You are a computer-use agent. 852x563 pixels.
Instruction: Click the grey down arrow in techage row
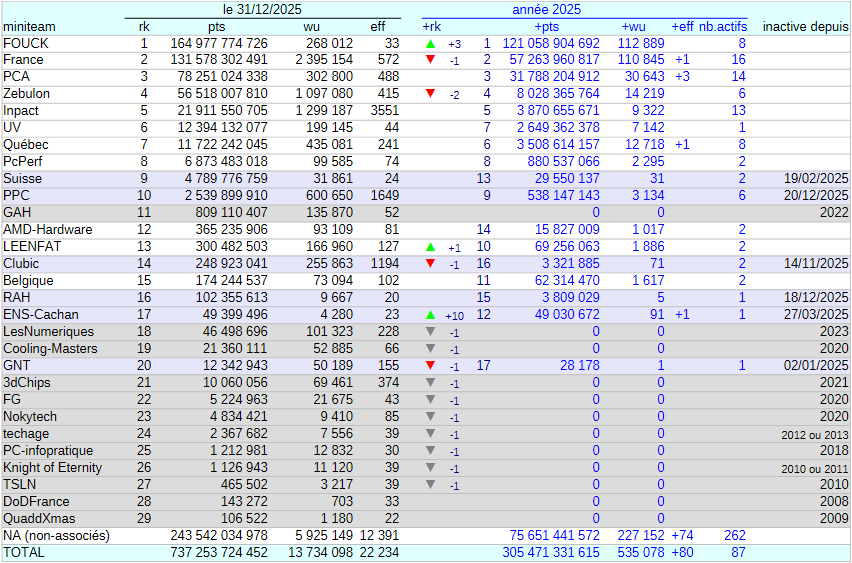tap(430, 434)
